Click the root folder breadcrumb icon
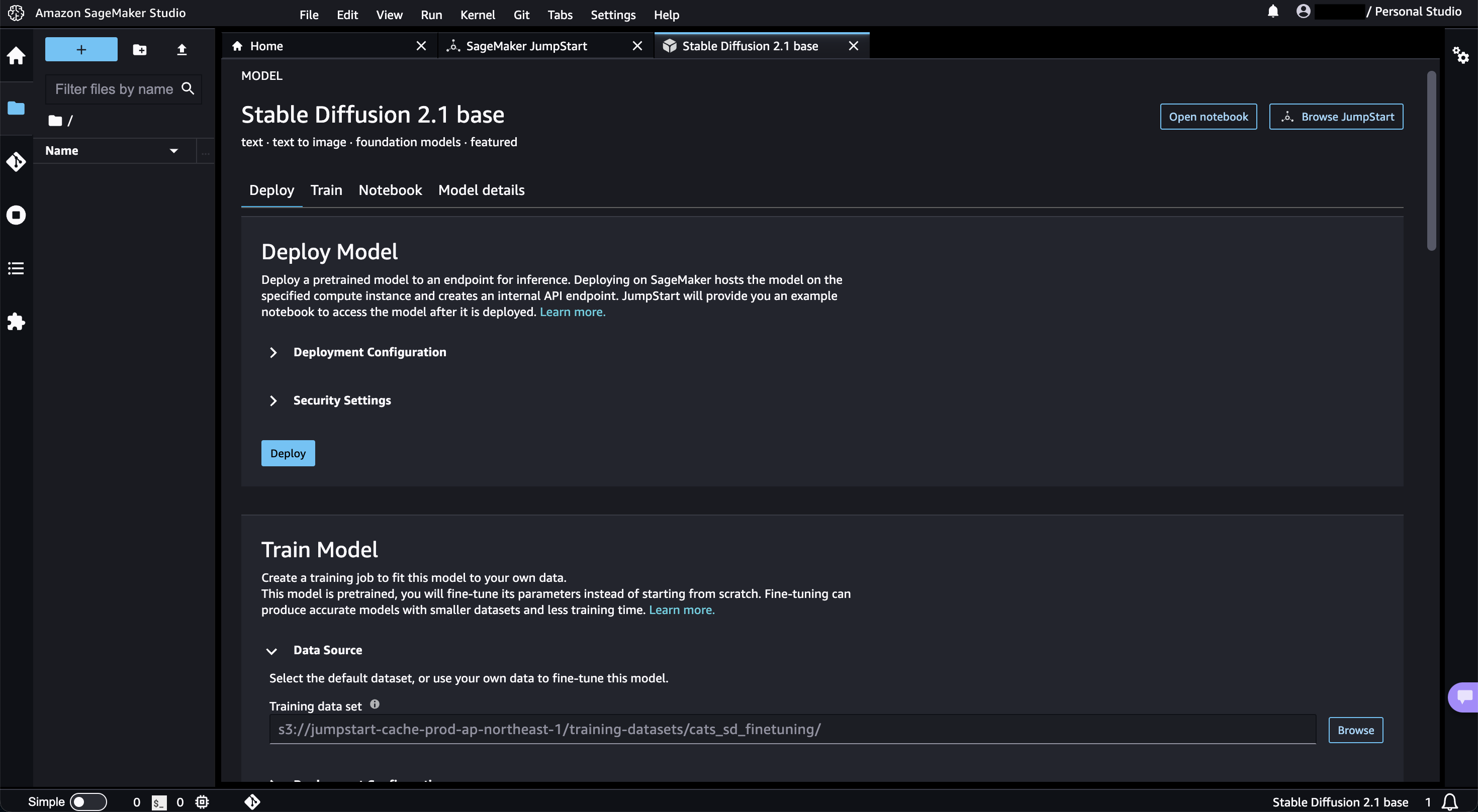The image size is (1478, 812). (x=55, y=121)
